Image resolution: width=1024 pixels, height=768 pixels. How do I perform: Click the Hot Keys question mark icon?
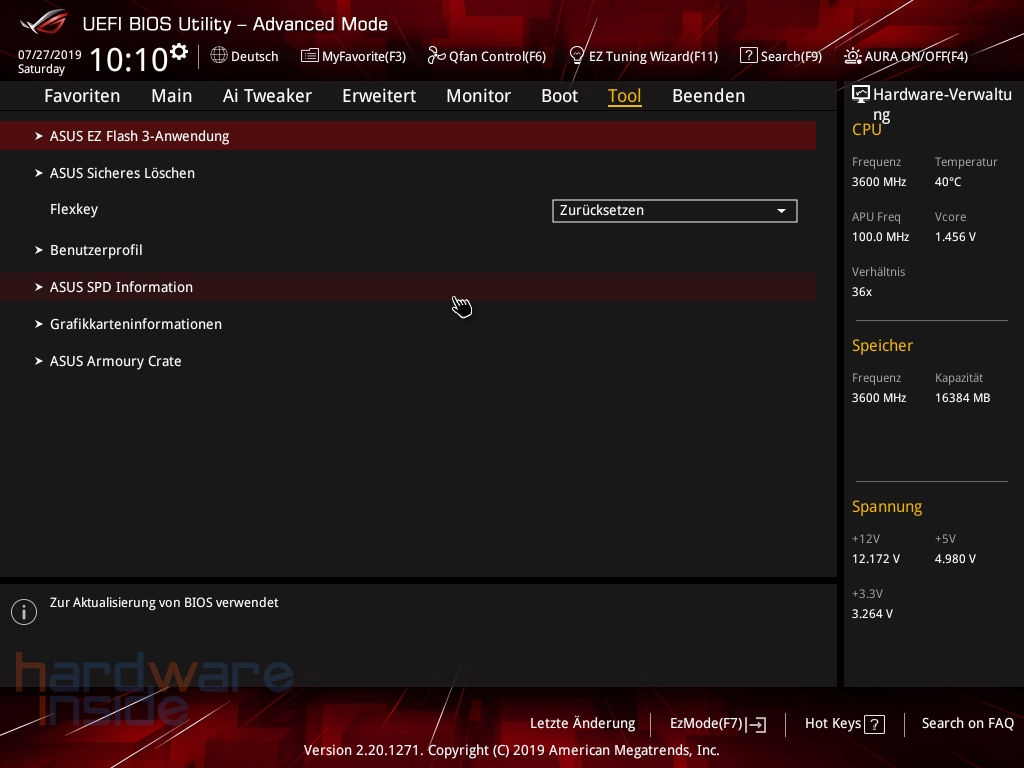click(874, 724)
